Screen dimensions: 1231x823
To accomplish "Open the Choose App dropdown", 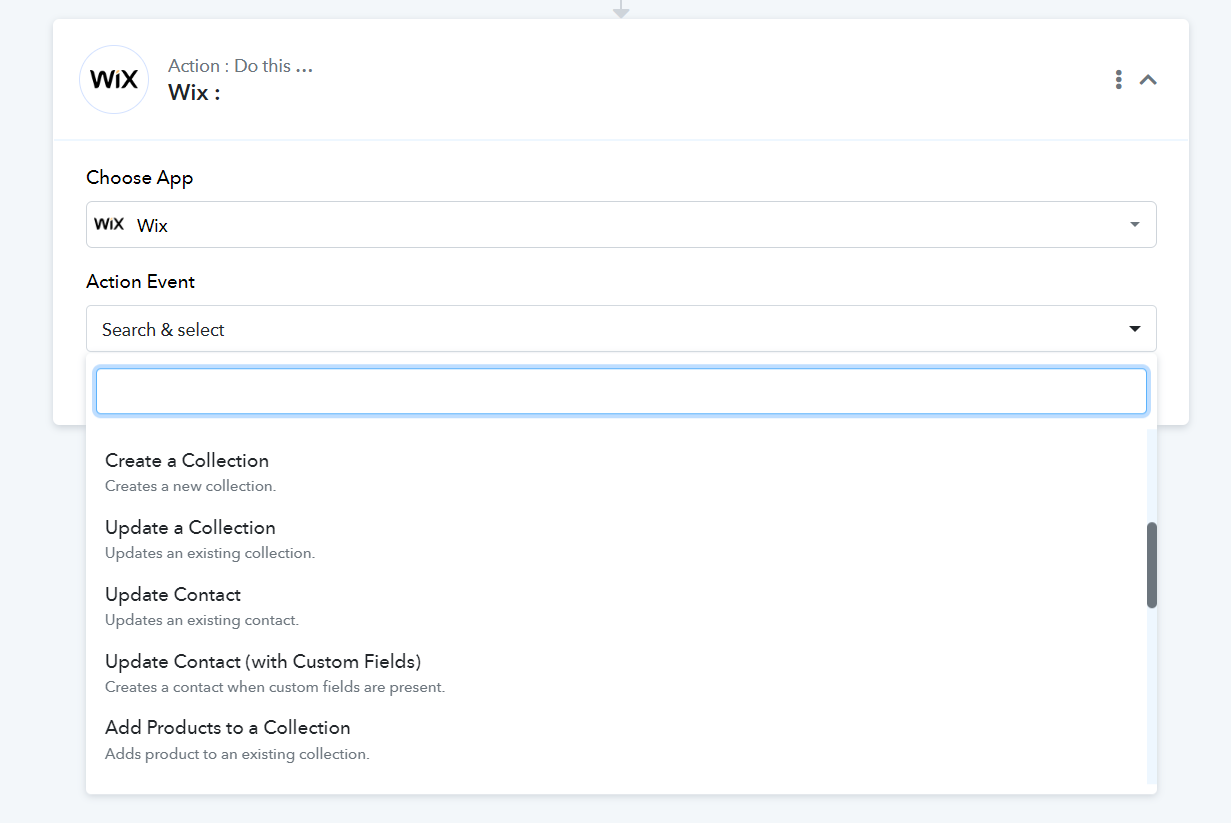I will 621,225.
